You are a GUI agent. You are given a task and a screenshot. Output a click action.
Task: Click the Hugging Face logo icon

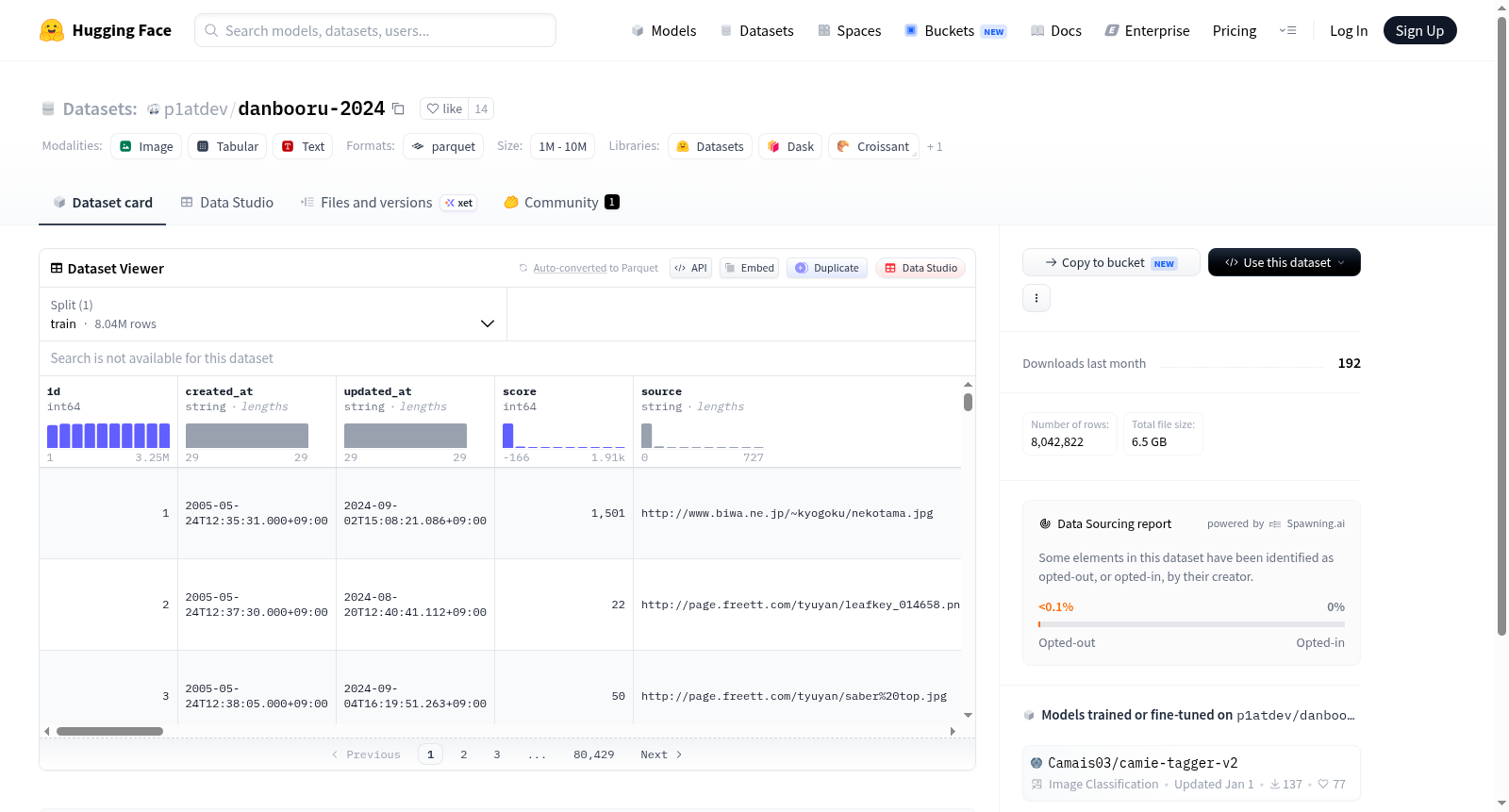pos(52,30)
